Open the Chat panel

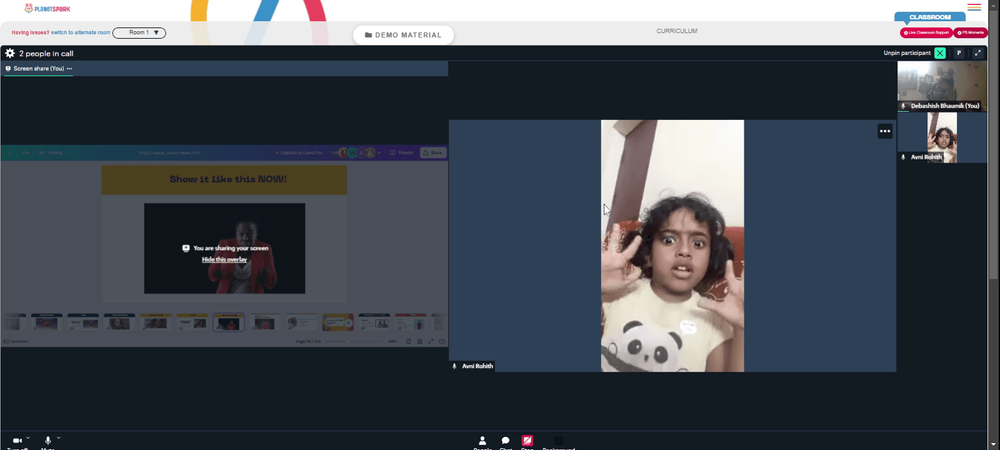click(506, 442)
